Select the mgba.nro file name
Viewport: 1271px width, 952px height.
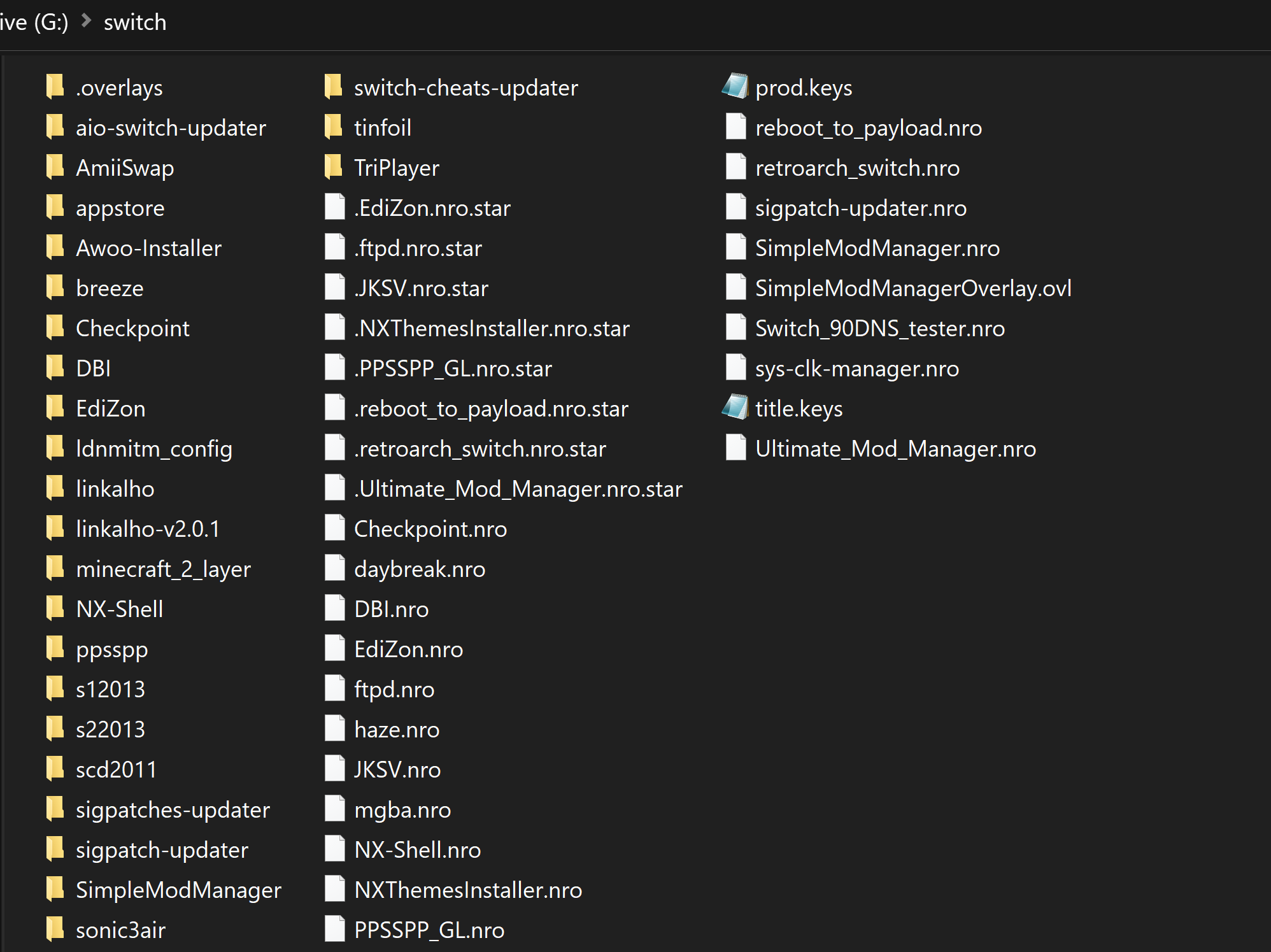coord(402,810)
